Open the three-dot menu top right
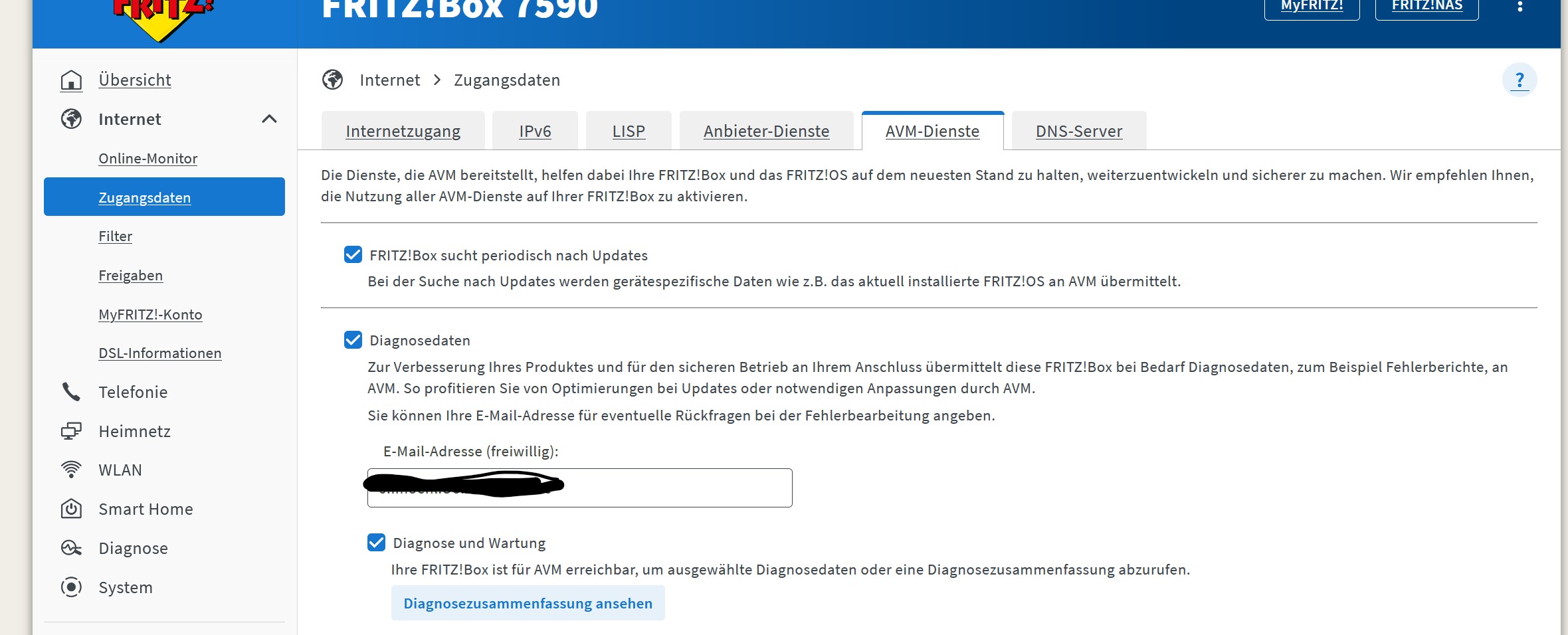This screenshot has height=635, width=1568. [1520, 7]
